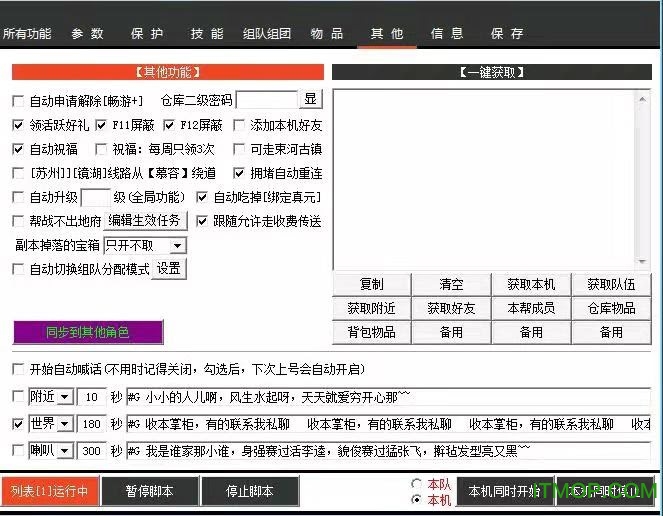Switch to the 保护 tab

point(147,33)
